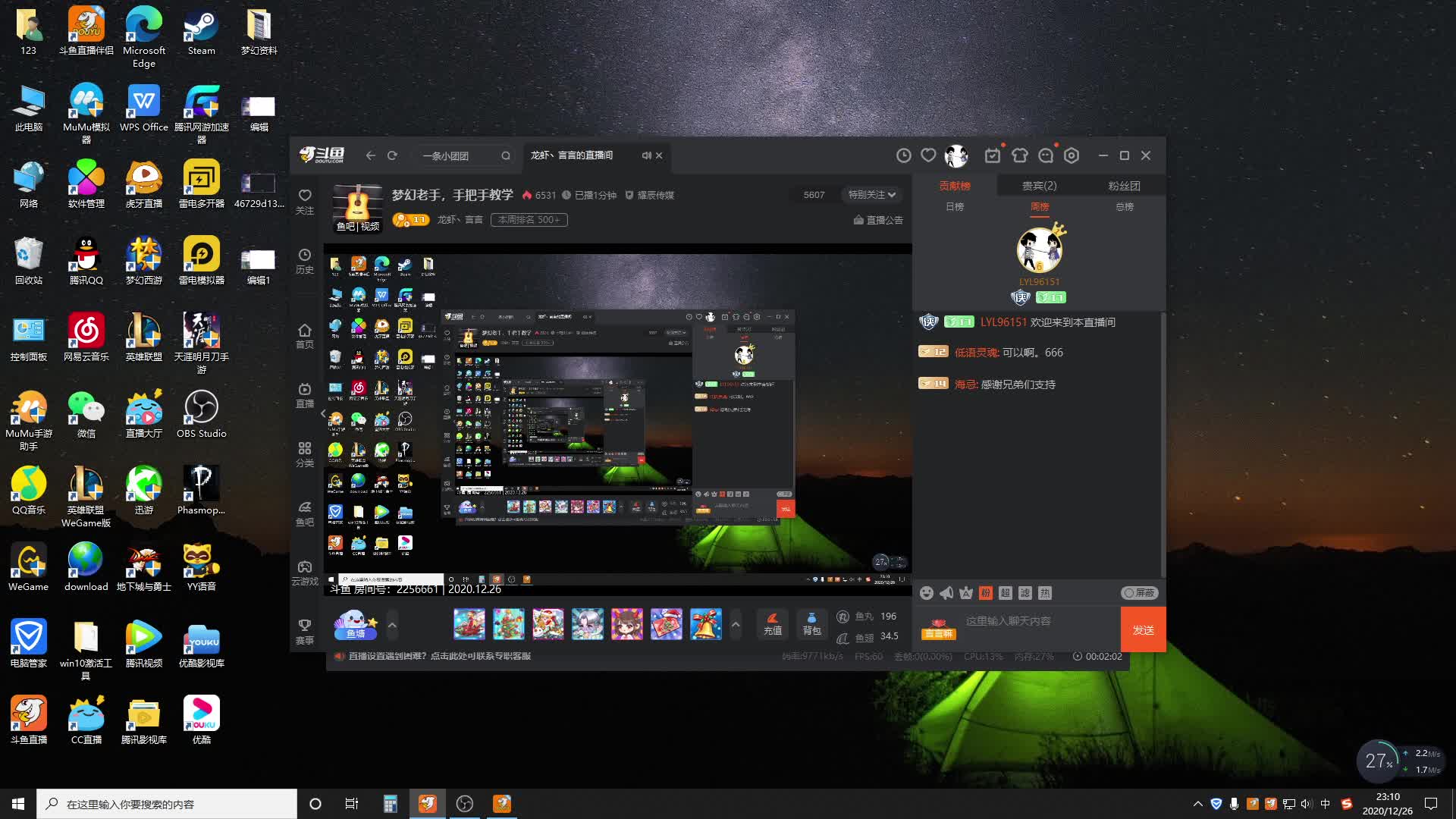Close the 龙虾丶言言的直播间 tab
The image size is (1456, 819).
(659, 155)
